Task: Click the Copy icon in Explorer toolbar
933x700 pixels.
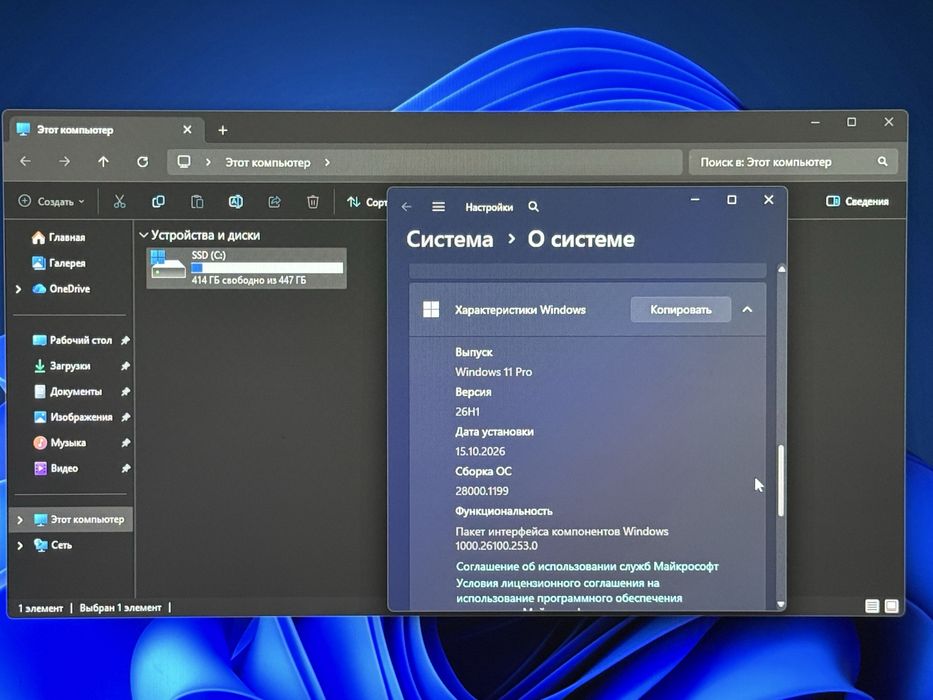Action: (x=158, y=202)
